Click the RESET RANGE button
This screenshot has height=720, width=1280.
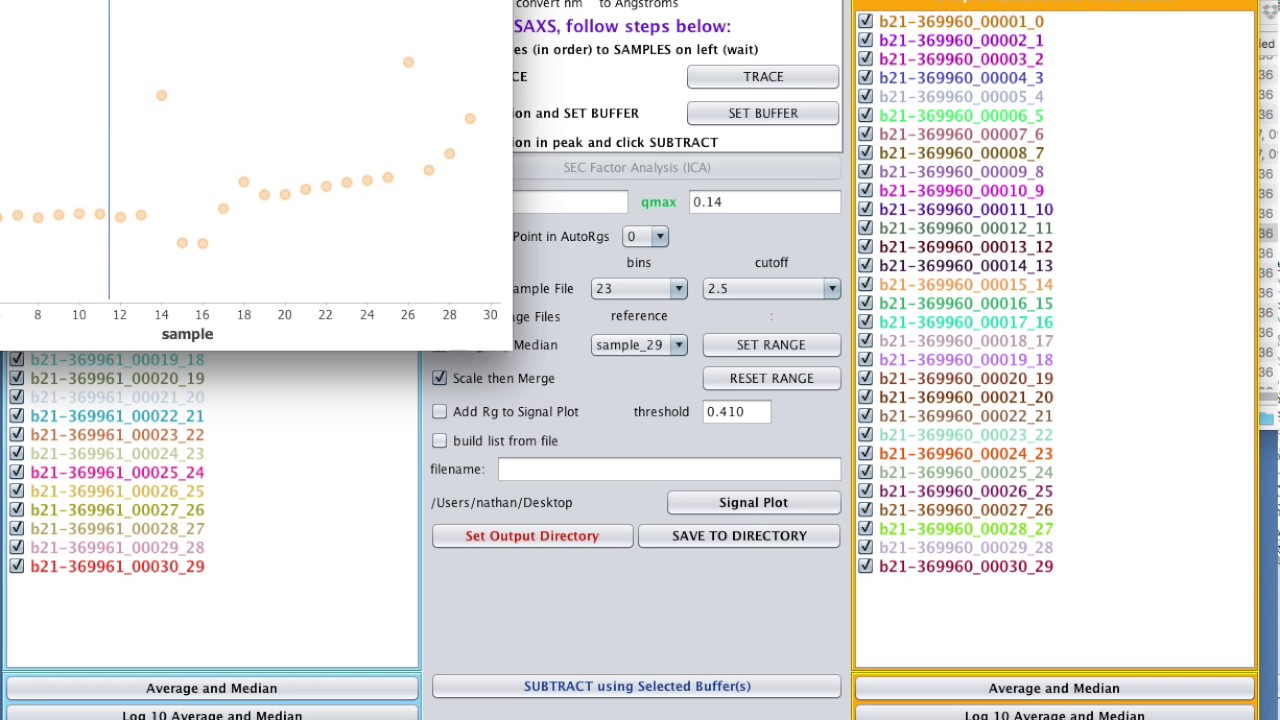pos(771,379)
